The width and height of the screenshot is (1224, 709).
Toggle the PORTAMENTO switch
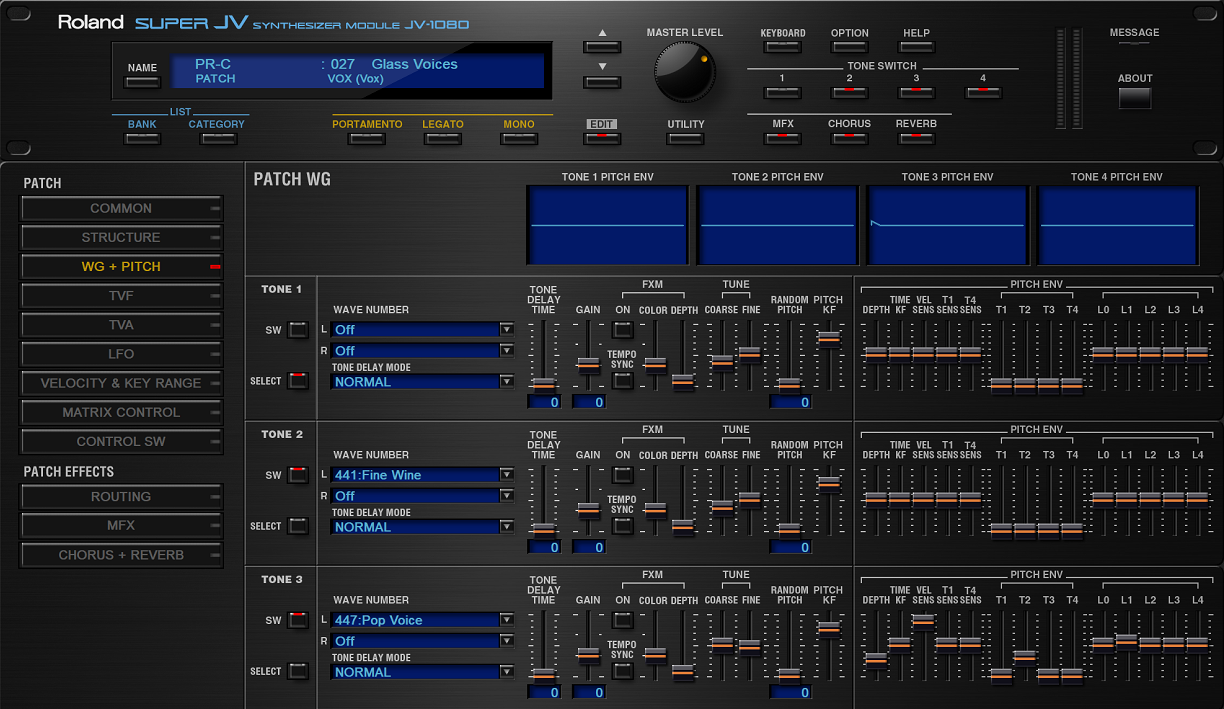pyautogui.click(x=367, y=138)
